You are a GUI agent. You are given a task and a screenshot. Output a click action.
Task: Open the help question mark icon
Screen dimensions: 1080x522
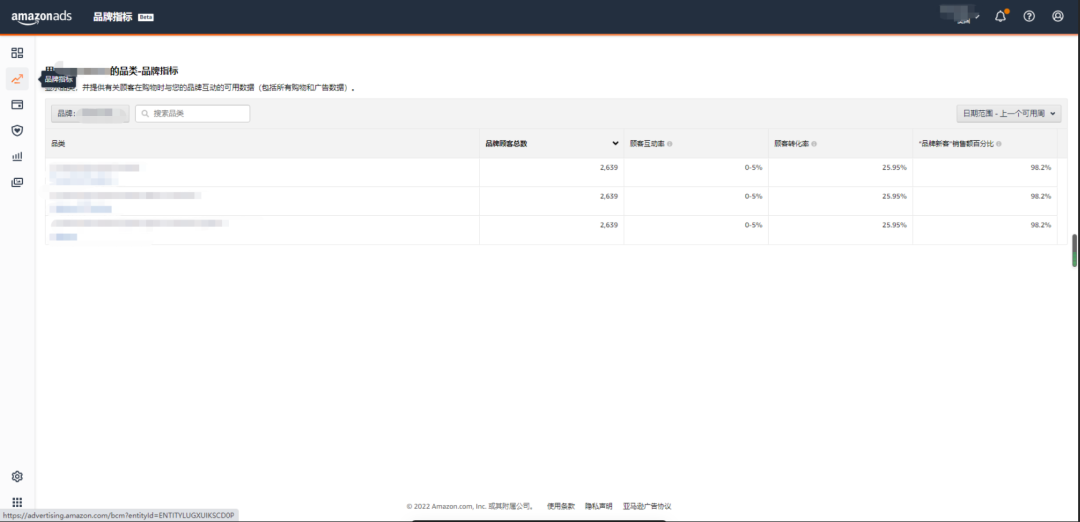1029,16
